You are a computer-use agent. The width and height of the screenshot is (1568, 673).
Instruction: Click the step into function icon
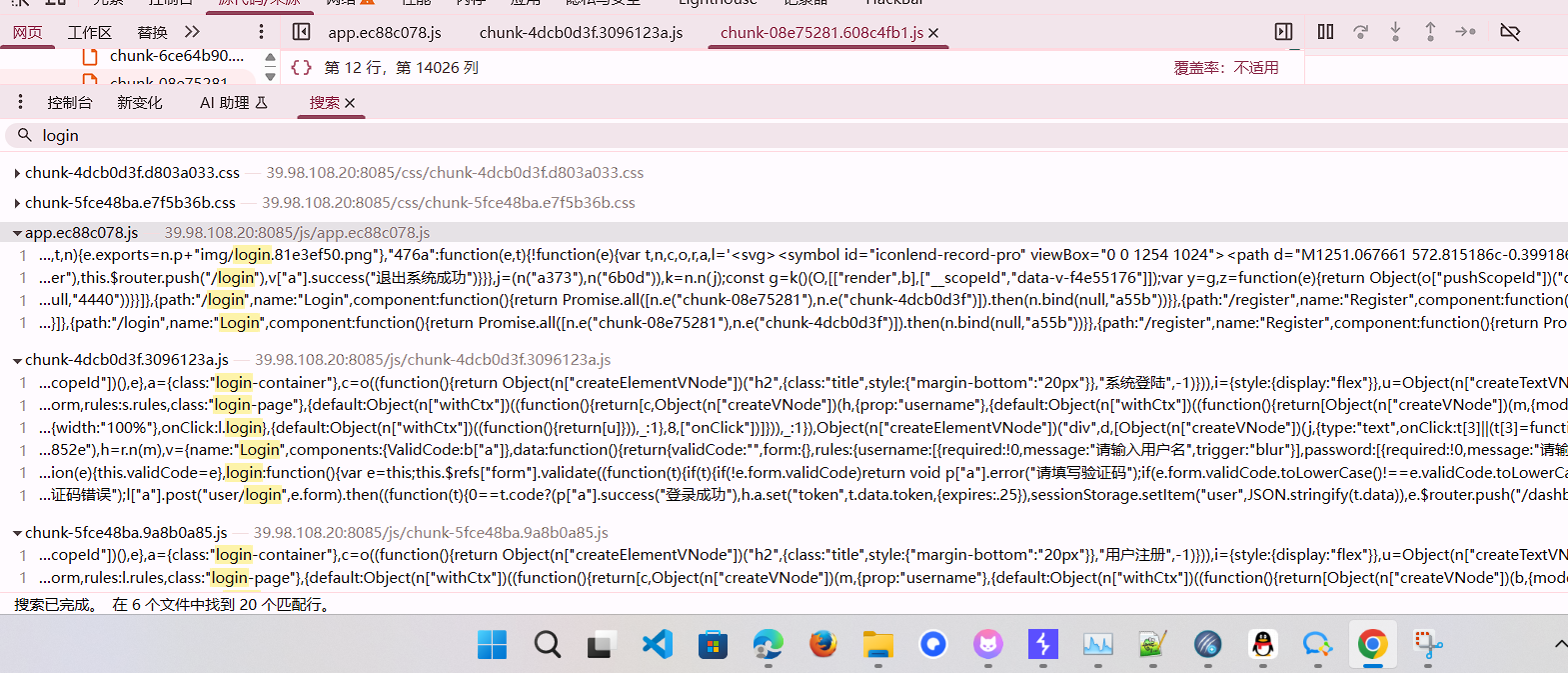[1395, 32]
